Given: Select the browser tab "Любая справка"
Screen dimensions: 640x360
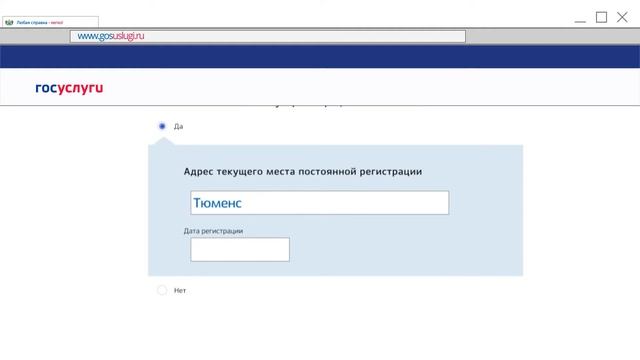Looking at the screenshot, I should [50, 22].
